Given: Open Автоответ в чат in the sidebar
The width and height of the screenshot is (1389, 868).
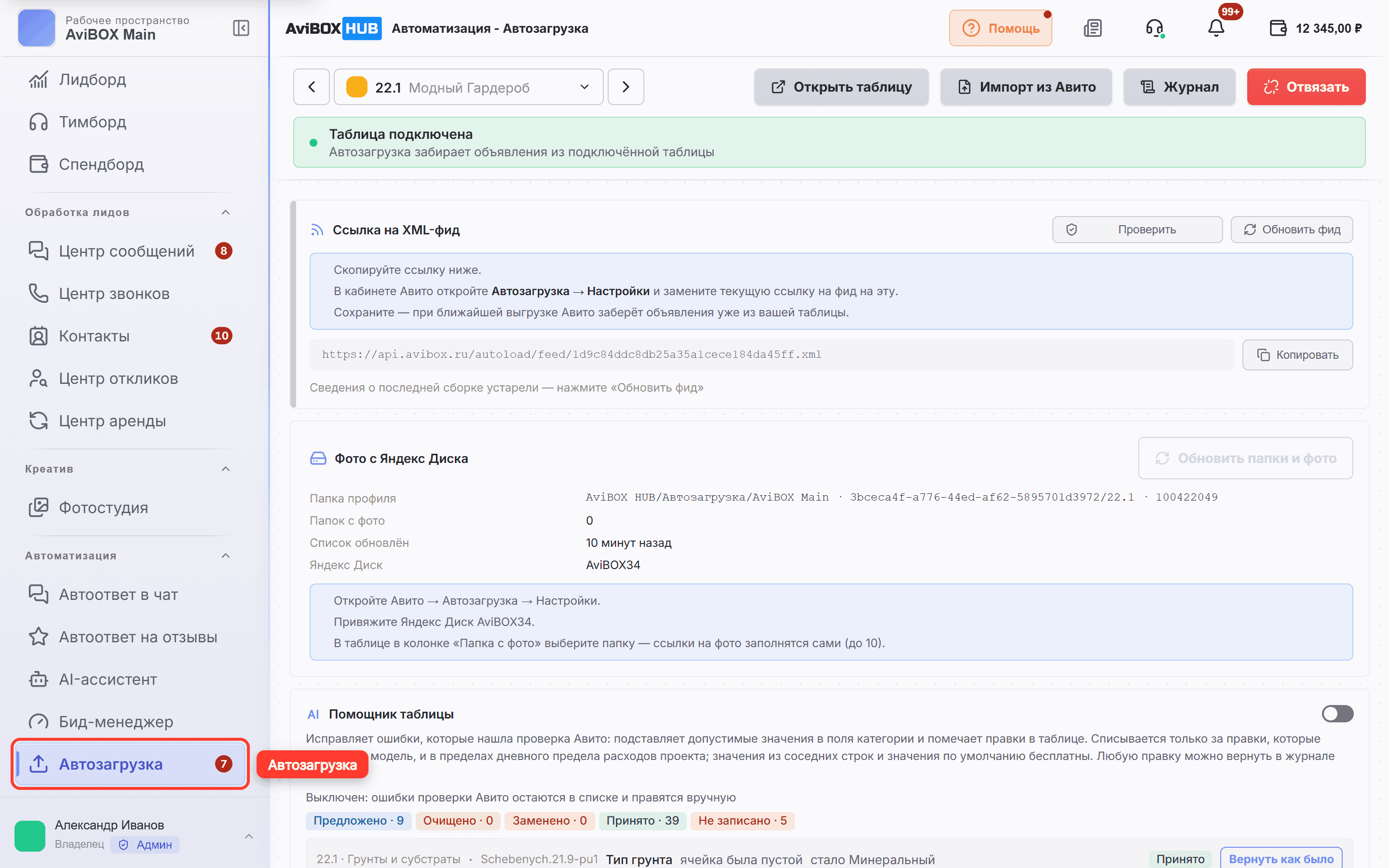Looking at the screenshot, I should [x=130, y=594].
